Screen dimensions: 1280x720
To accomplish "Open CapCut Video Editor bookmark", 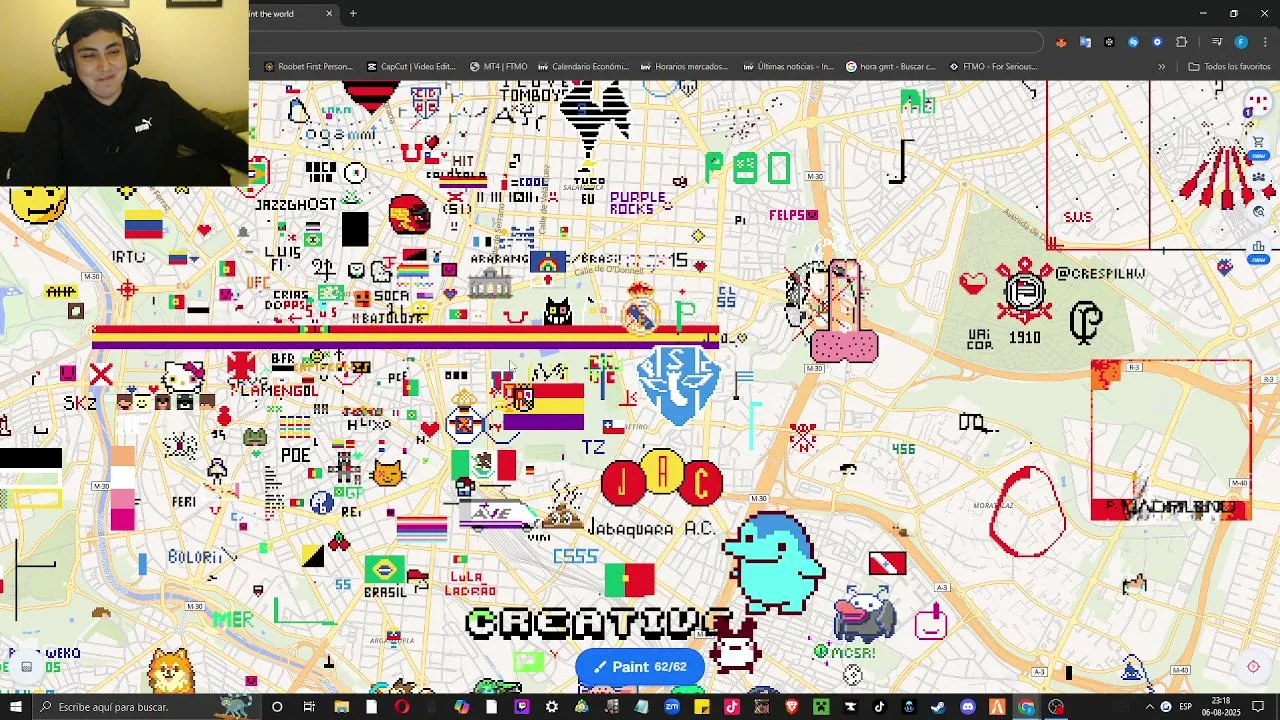I will (411, 67).
